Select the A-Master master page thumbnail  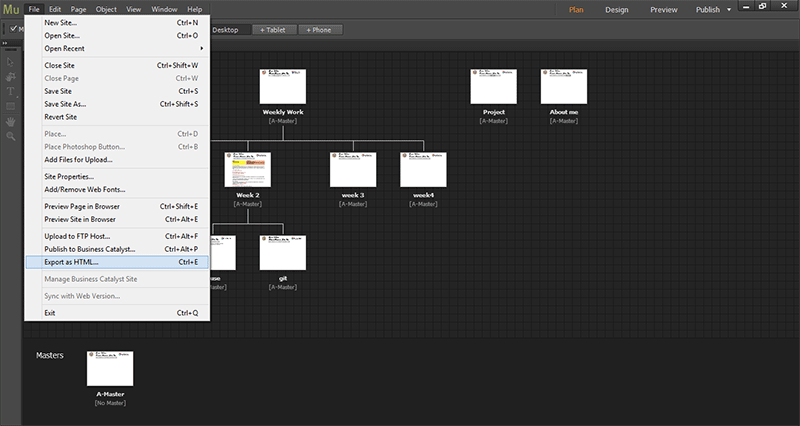pos(110,368)
